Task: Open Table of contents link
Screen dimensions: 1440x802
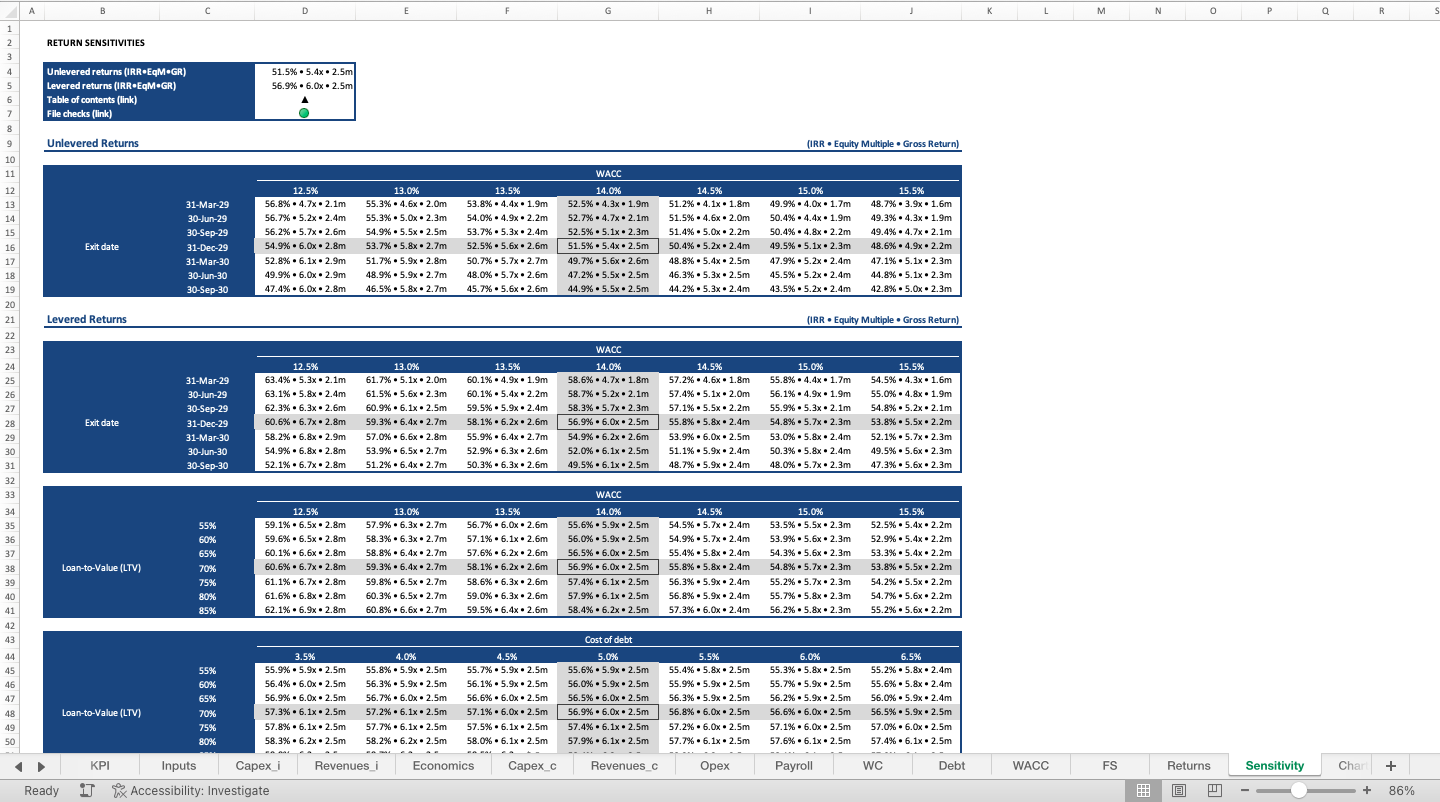Action: click(x=92, y=99)
